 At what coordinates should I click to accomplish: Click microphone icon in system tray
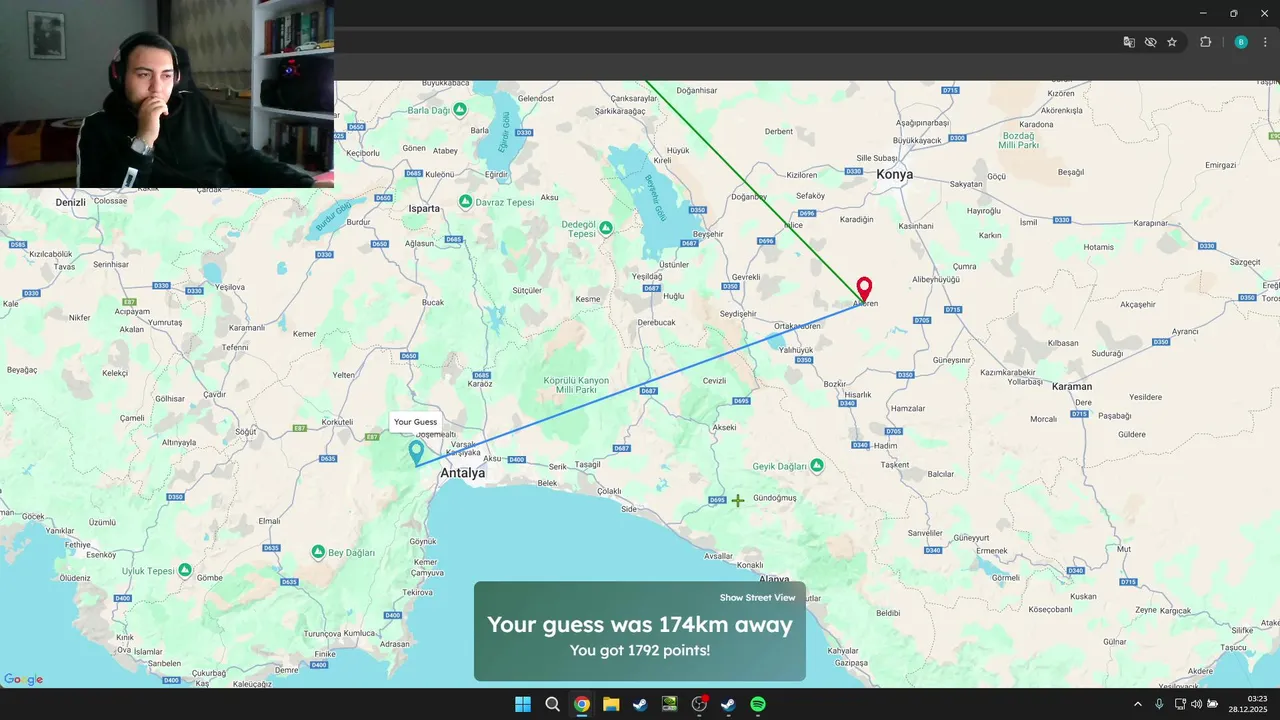[x=1159, y=704]
